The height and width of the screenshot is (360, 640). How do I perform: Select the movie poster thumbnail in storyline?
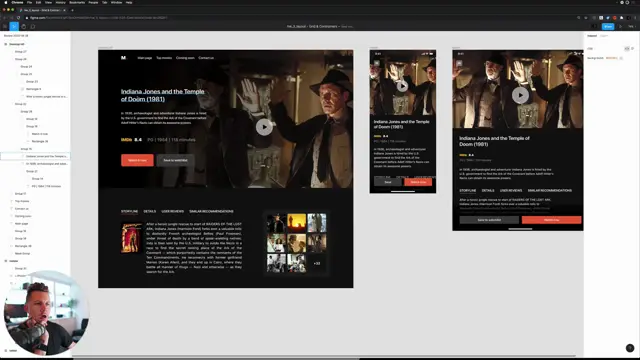coord(131,238)
